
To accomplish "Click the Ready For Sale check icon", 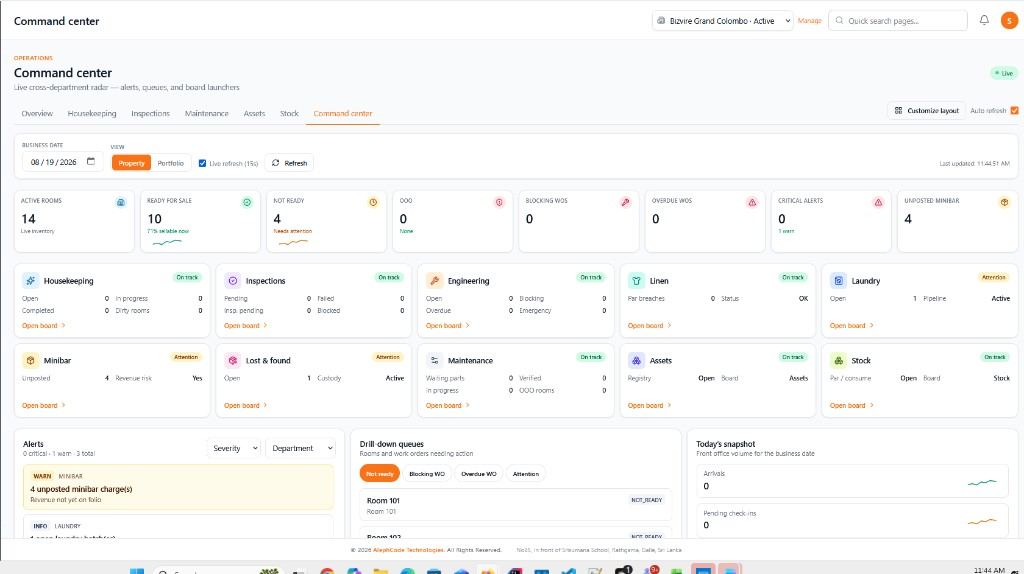I will pos(247,202).
